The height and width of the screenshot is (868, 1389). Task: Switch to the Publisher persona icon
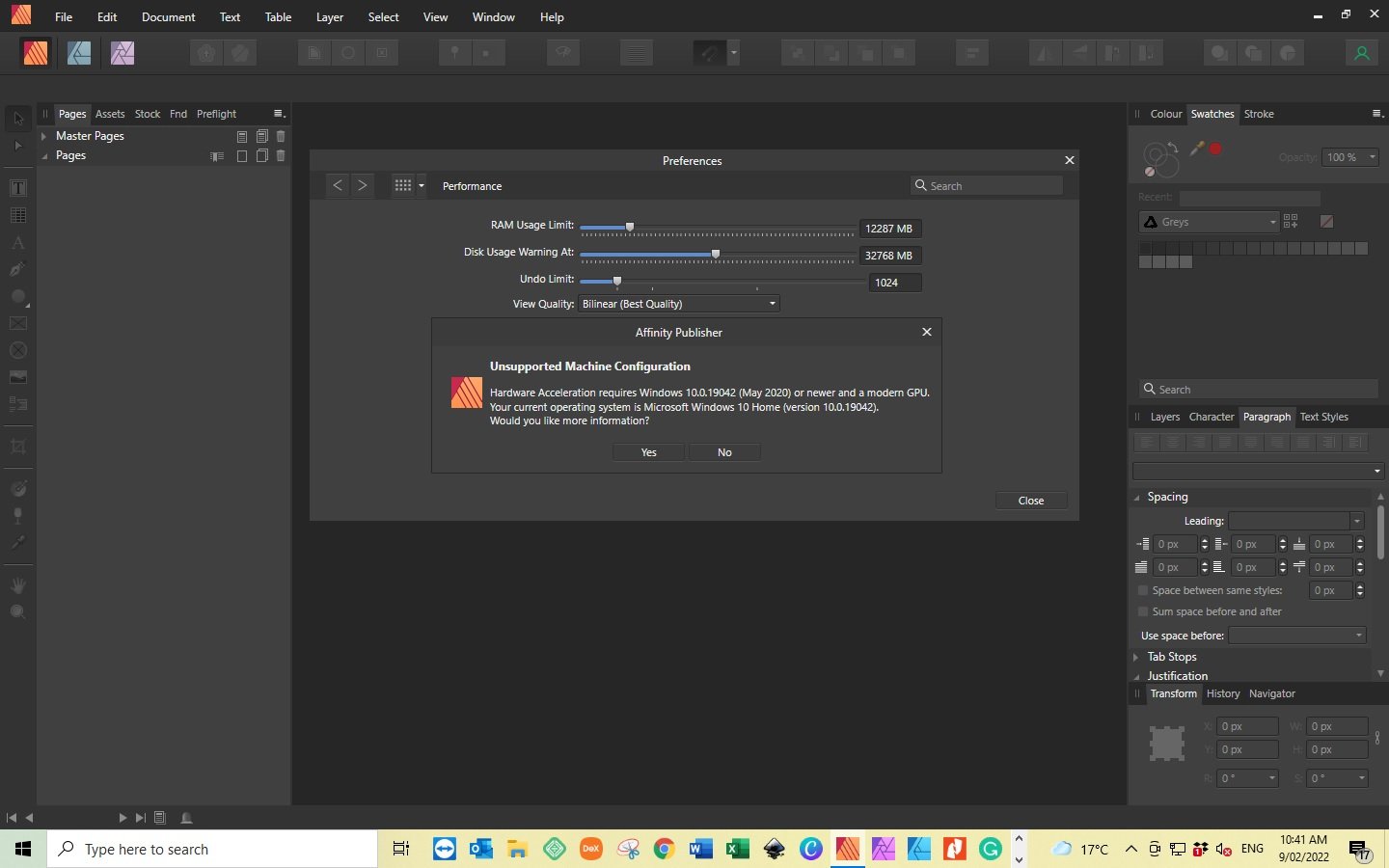[x=36, y=53]
